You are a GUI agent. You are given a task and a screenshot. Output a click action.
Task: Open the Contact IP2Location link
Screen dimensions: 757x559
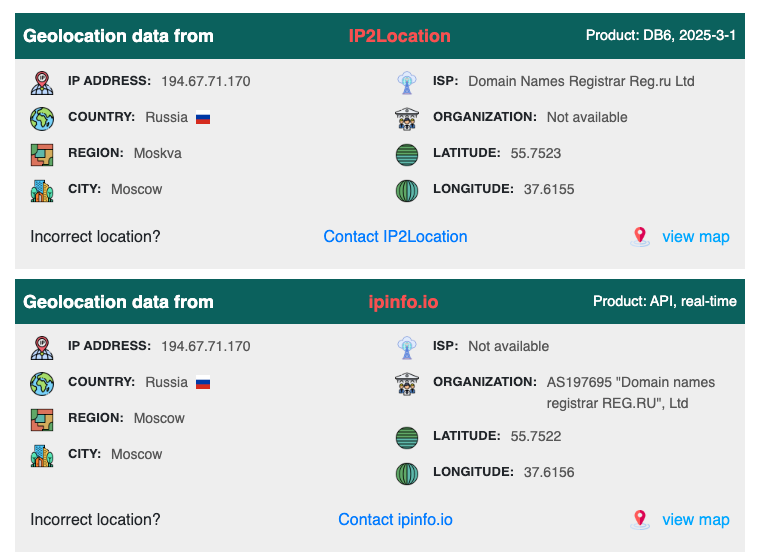coord(395,237)
